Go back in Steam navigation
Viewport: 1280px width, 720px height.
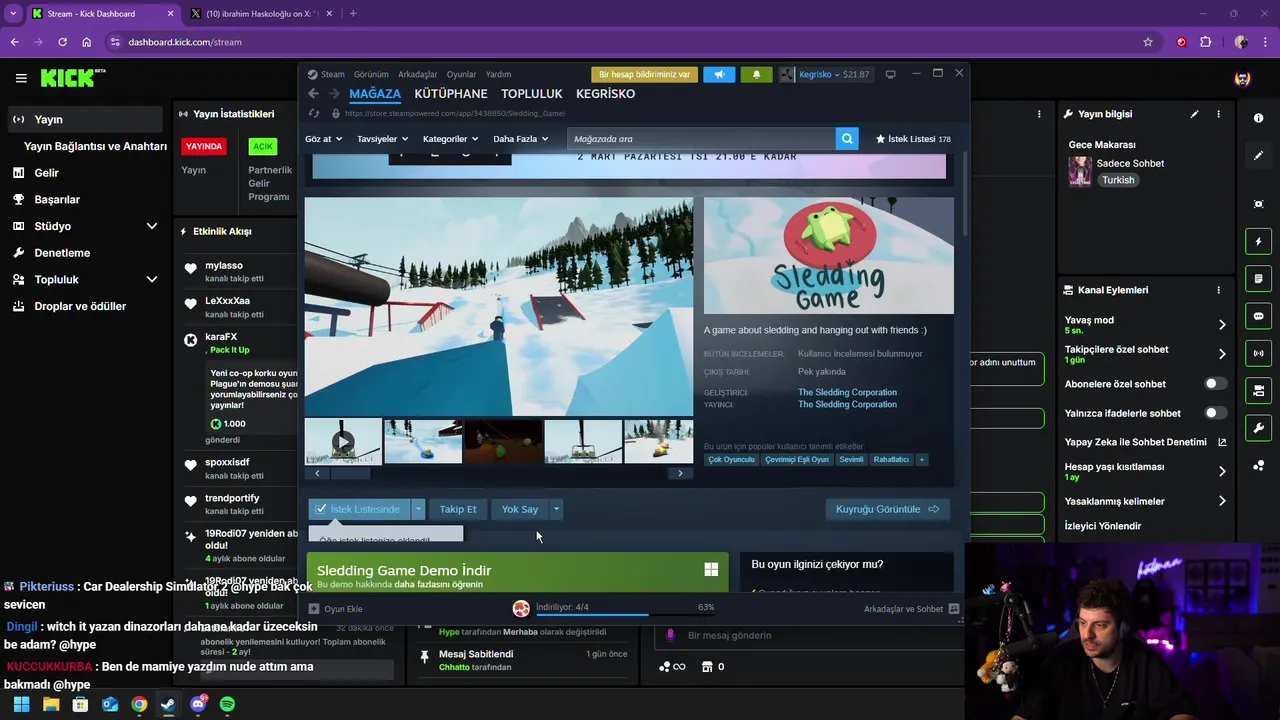tap(313, 94)
